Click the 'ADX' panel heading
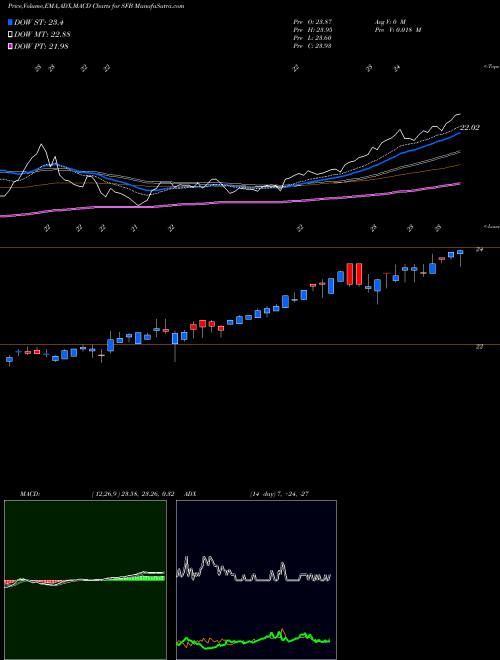Viewport: 500px width, 660px height. (190, 494)
